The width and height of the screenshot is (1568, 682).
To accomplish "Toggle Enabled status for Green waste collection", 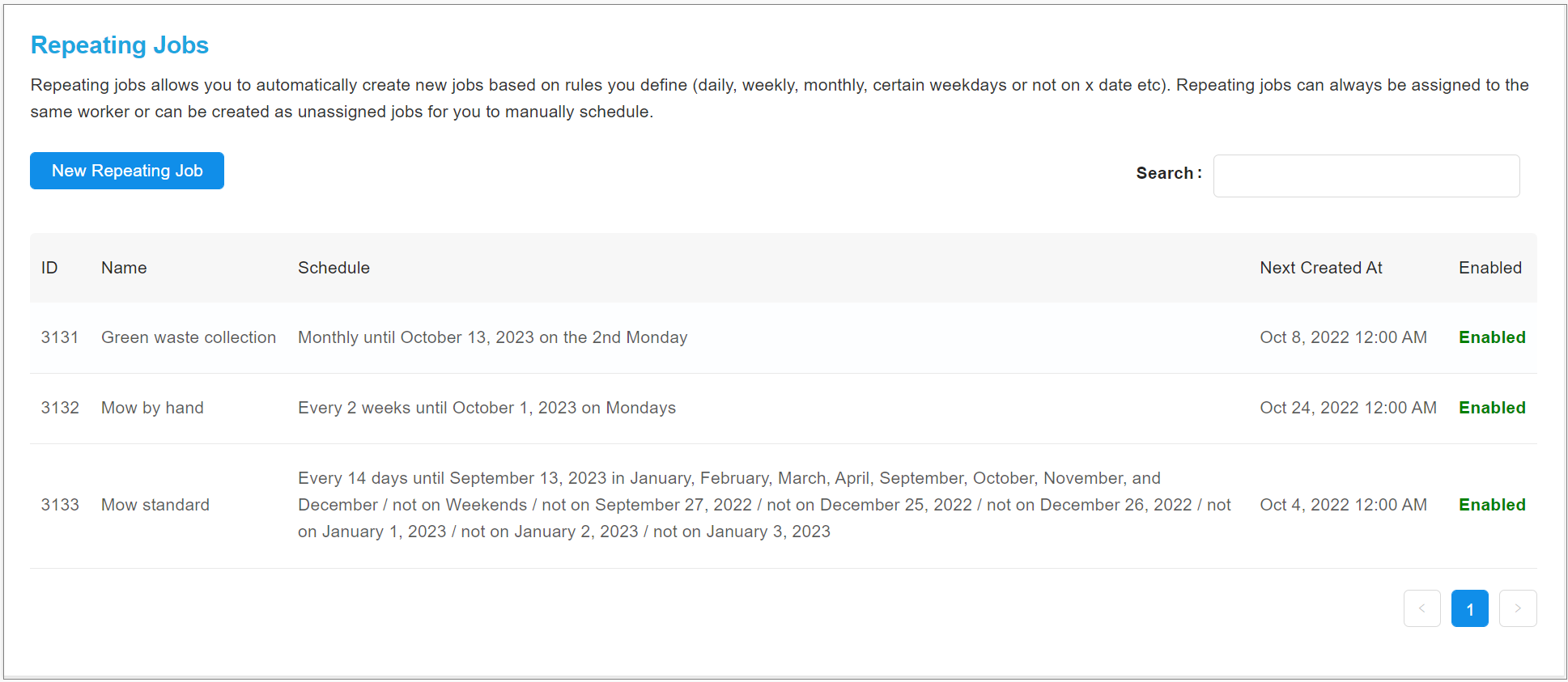I will [x=1491, y=337].
